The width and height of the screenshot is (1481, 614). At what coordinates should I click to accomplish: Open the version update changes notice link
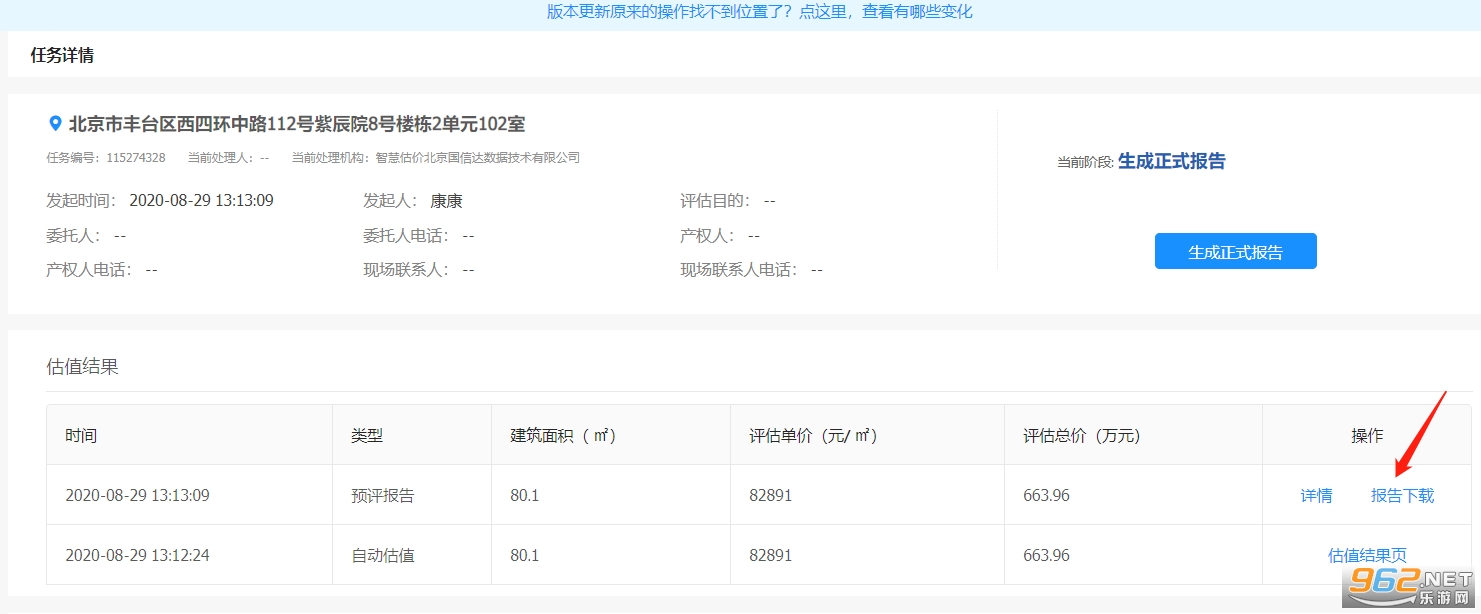point(759,12)
